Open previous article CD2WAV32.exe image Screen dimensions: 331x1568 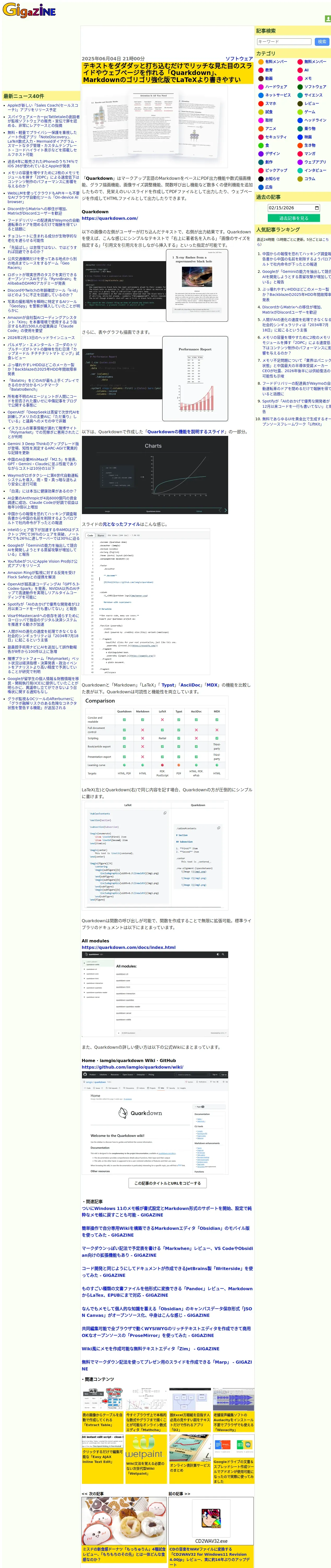click(211, 1522)
